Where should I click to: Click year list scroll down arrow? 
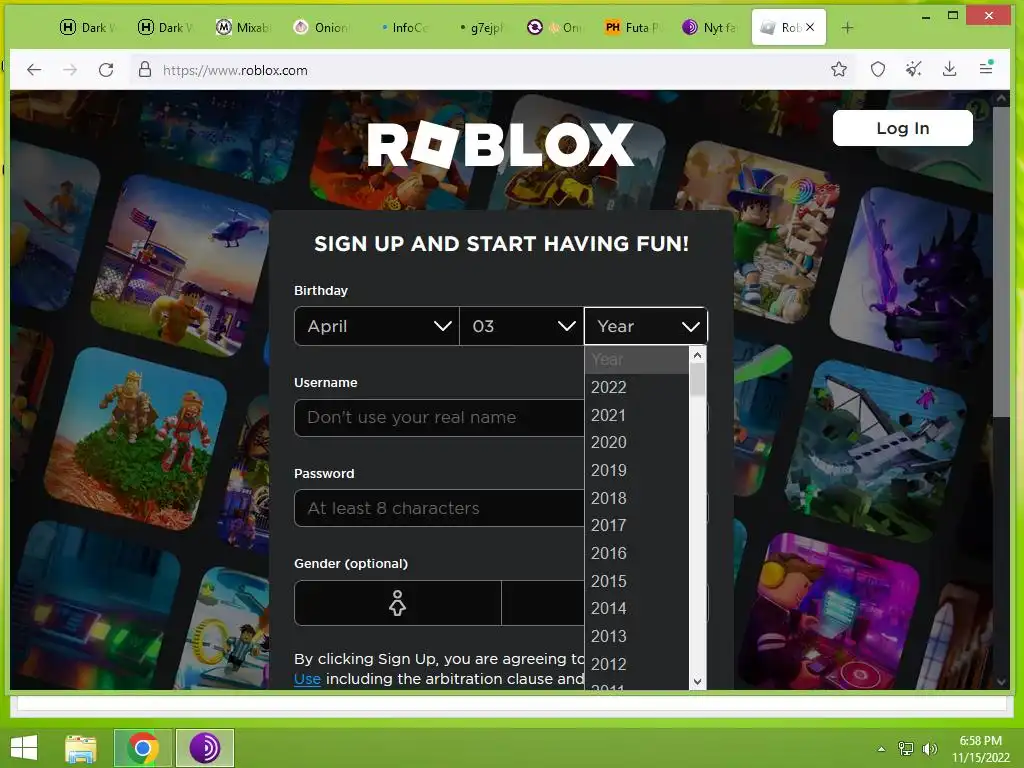pos(697,682)
